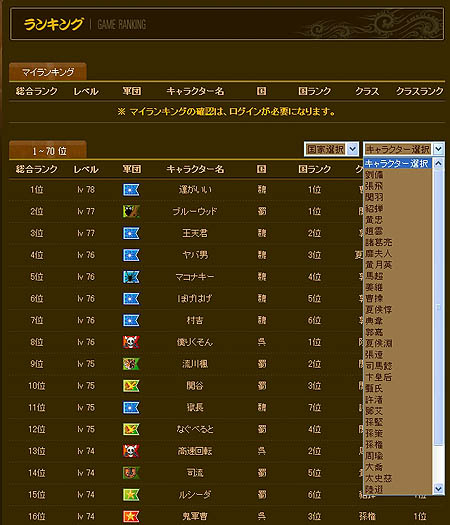Image resolution: width=450 pixels, height=525 pixels.
Task: Click skull legion emblem in 高速回転's row
Action: (x=131, y=451)
